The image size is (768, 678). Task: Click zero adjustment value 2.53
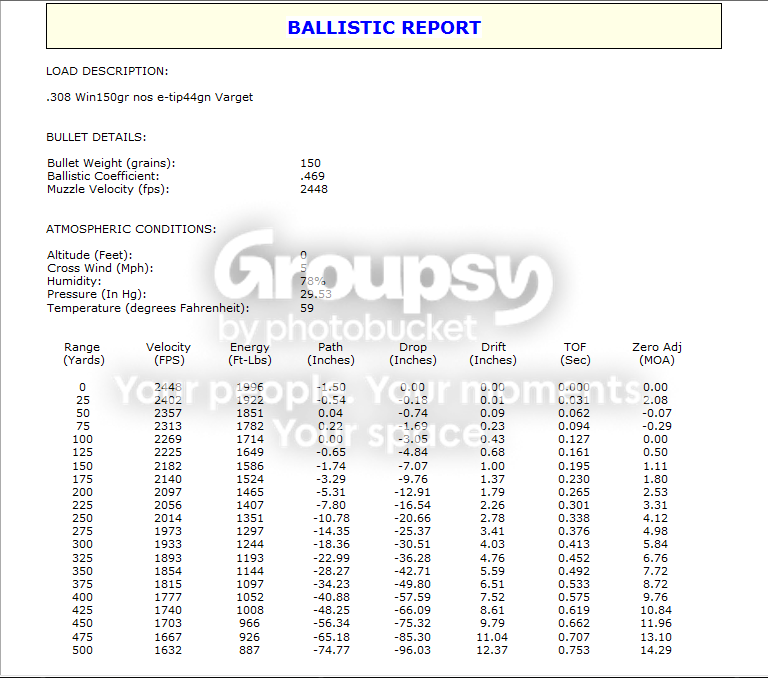[655, 492]
